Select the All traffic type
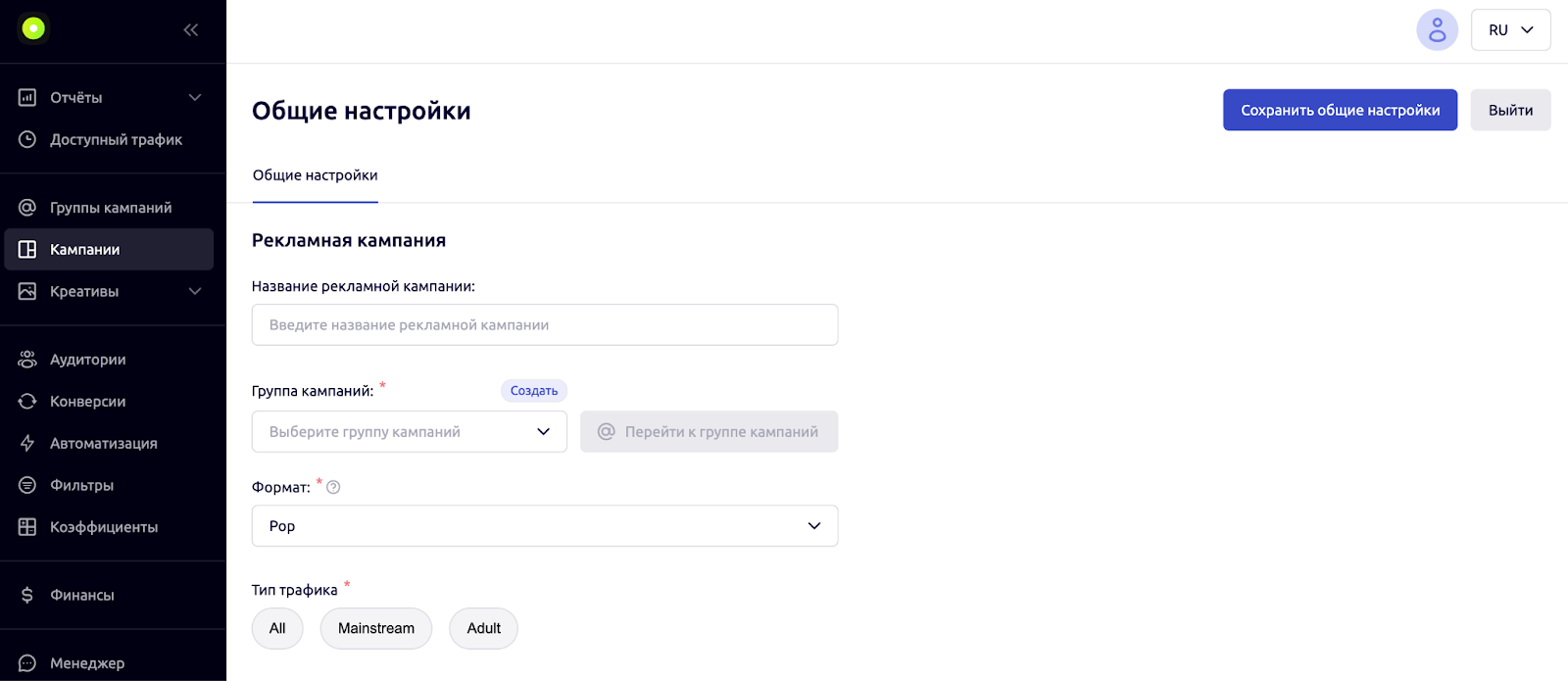1568x681 pixels. (277, 629)
